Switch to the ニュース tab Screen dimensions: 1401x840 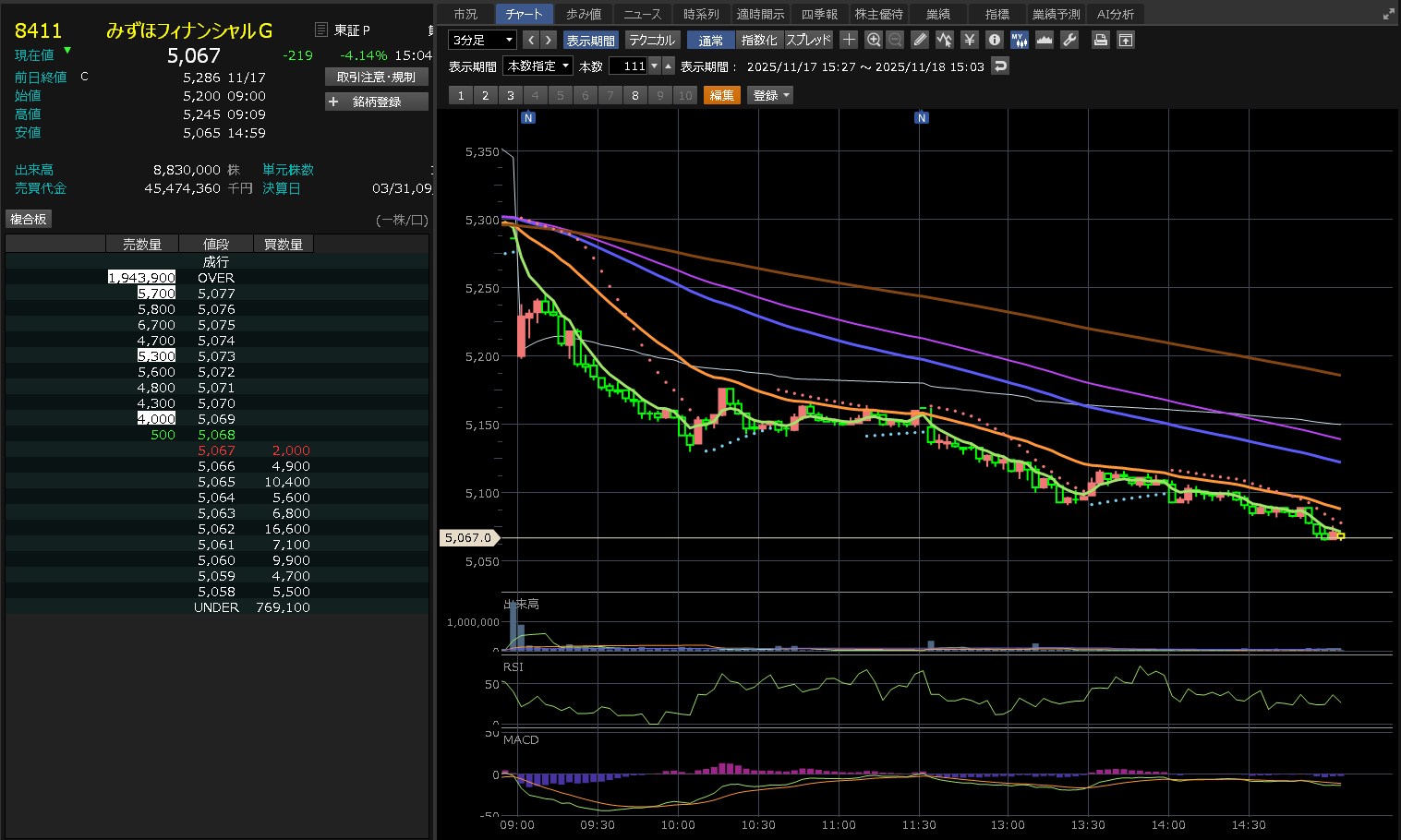pos(642,14)
